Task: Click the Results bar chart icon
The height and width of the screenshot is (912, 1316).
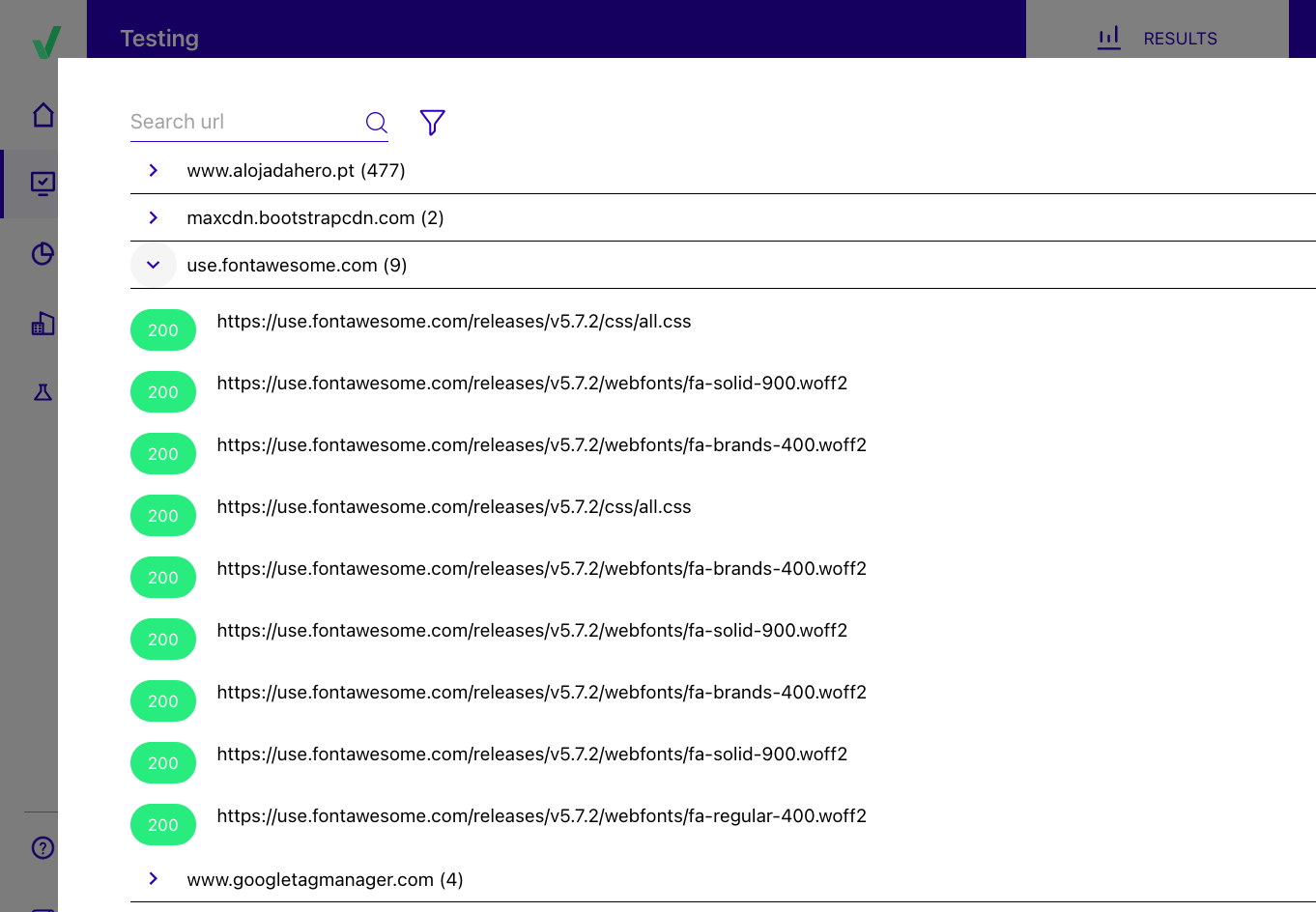Action: click(x=1109, y=38)
